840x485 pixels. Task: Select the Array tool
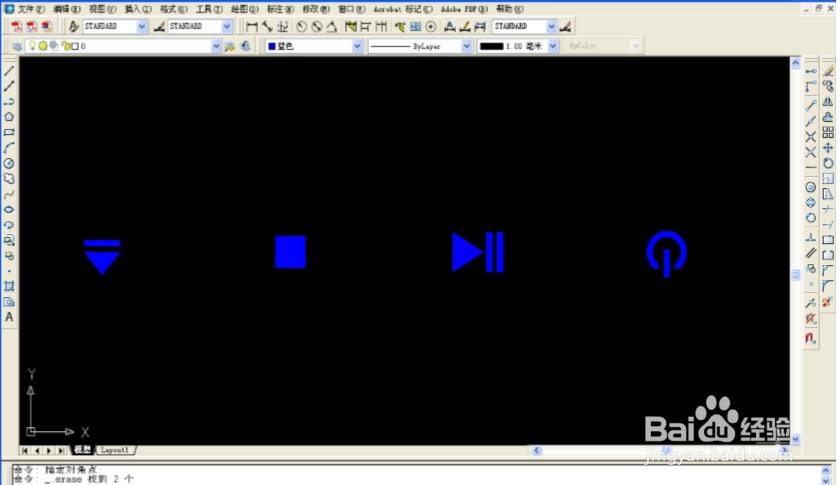tap(828, 132)
